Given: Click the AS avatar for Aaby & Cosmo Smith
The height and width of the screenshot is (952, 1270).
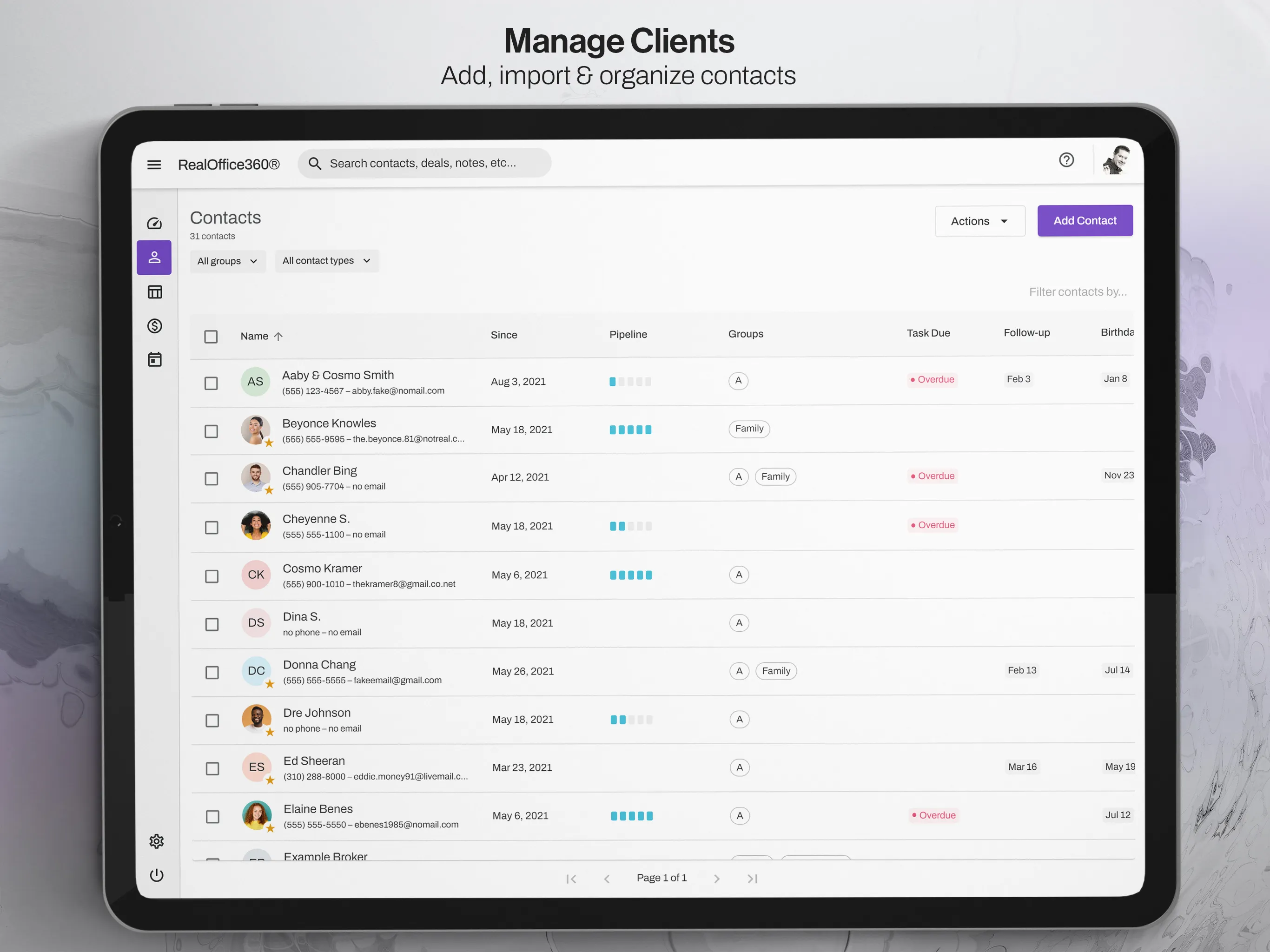Looking at the screenshot, I should (x=256, y=382).
